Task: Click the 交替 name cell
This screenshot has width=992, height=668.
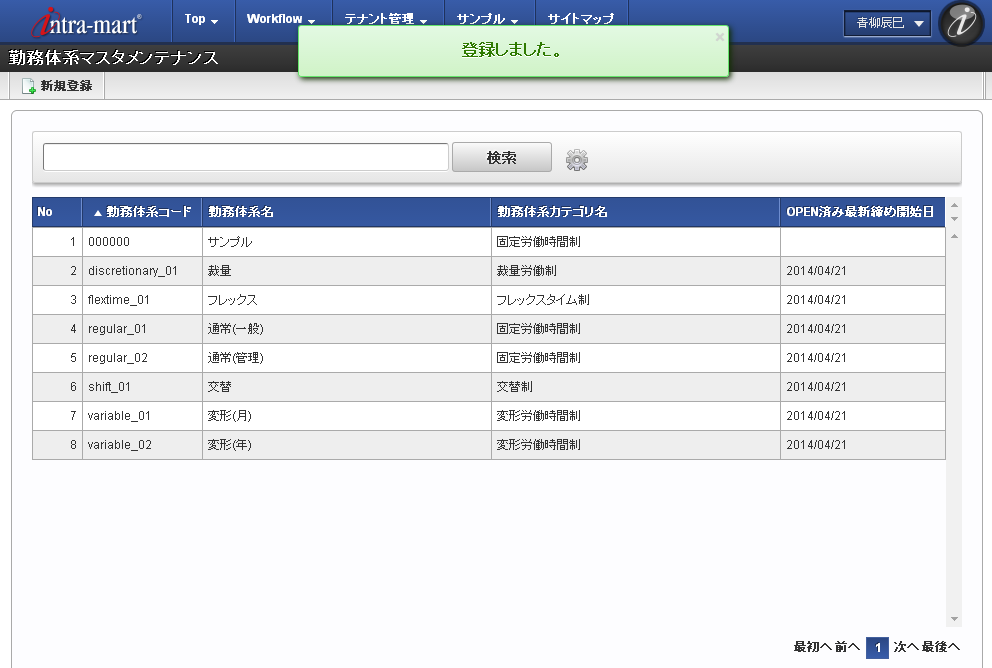Action: pos(346,387)
